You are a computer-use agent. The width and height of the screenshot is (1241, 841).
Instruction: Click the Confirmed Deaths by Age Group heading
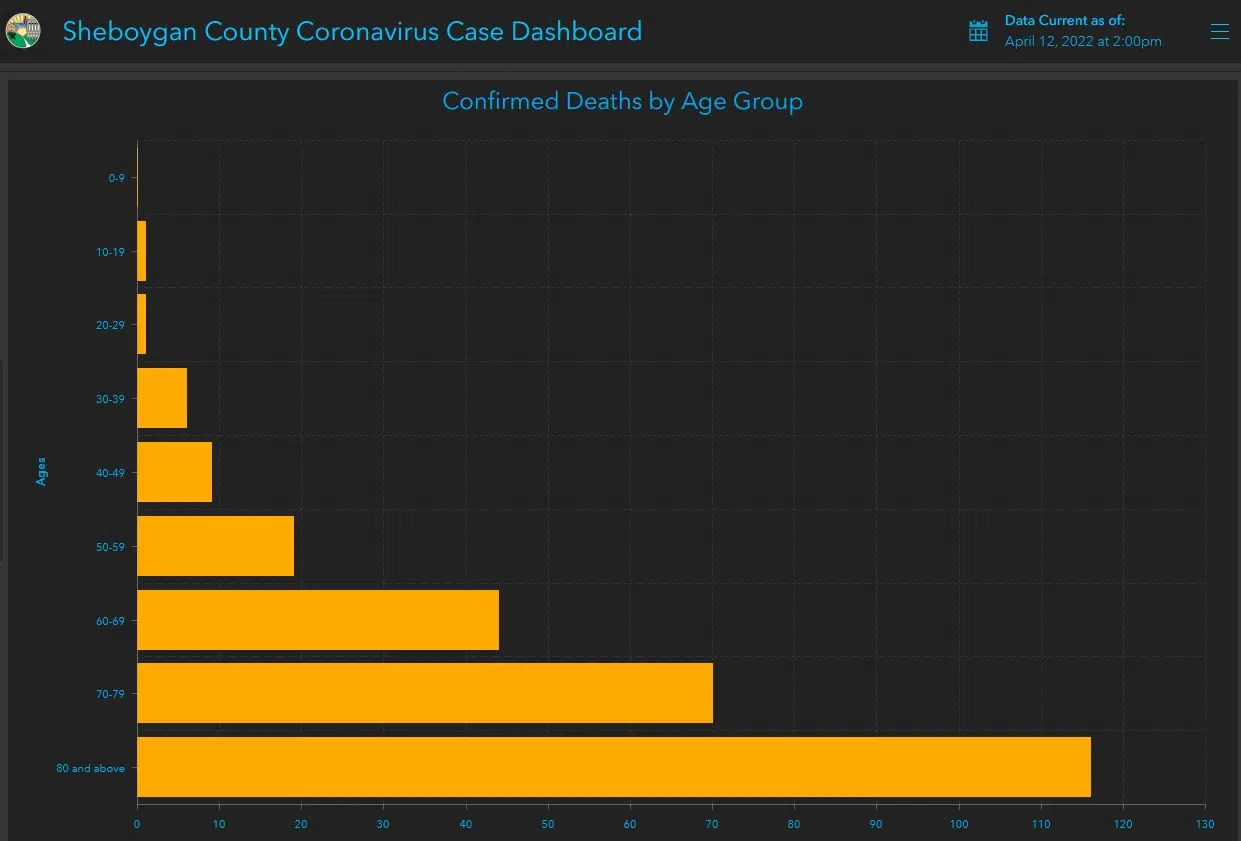pos(622,101)
